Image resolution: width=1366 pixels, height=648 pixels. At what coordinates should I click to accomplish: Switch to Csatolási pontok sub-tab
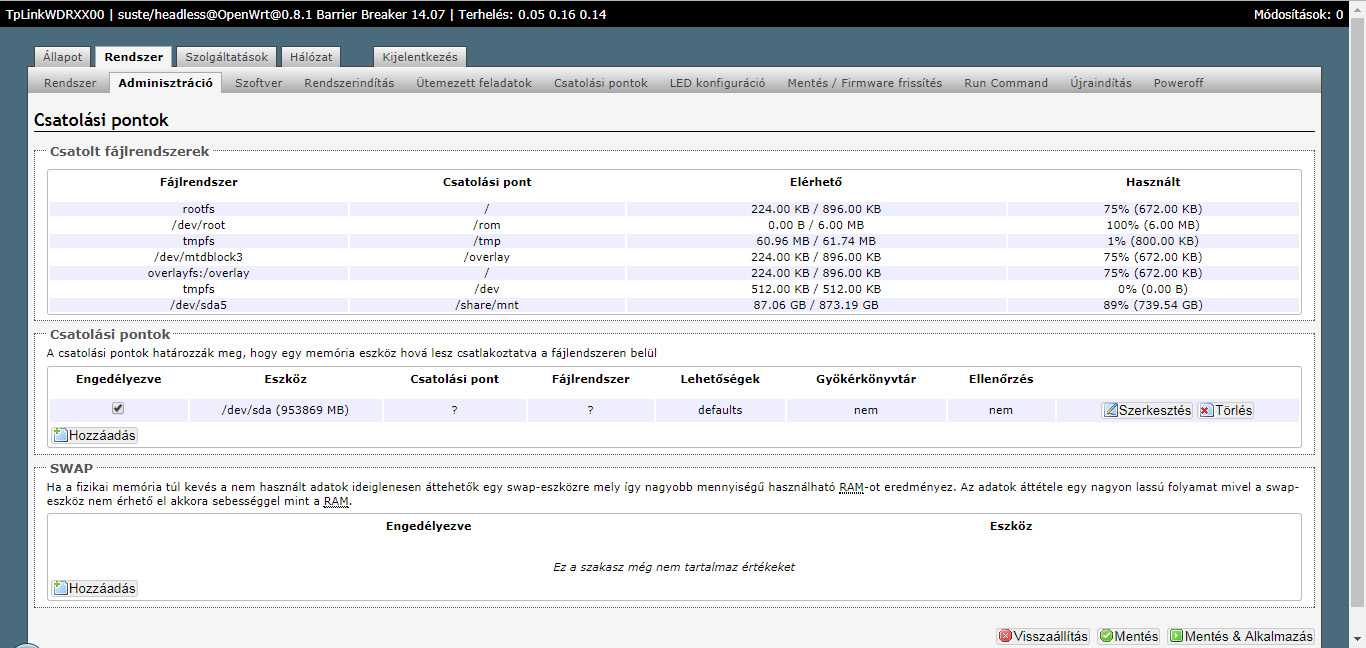(601, 83)
